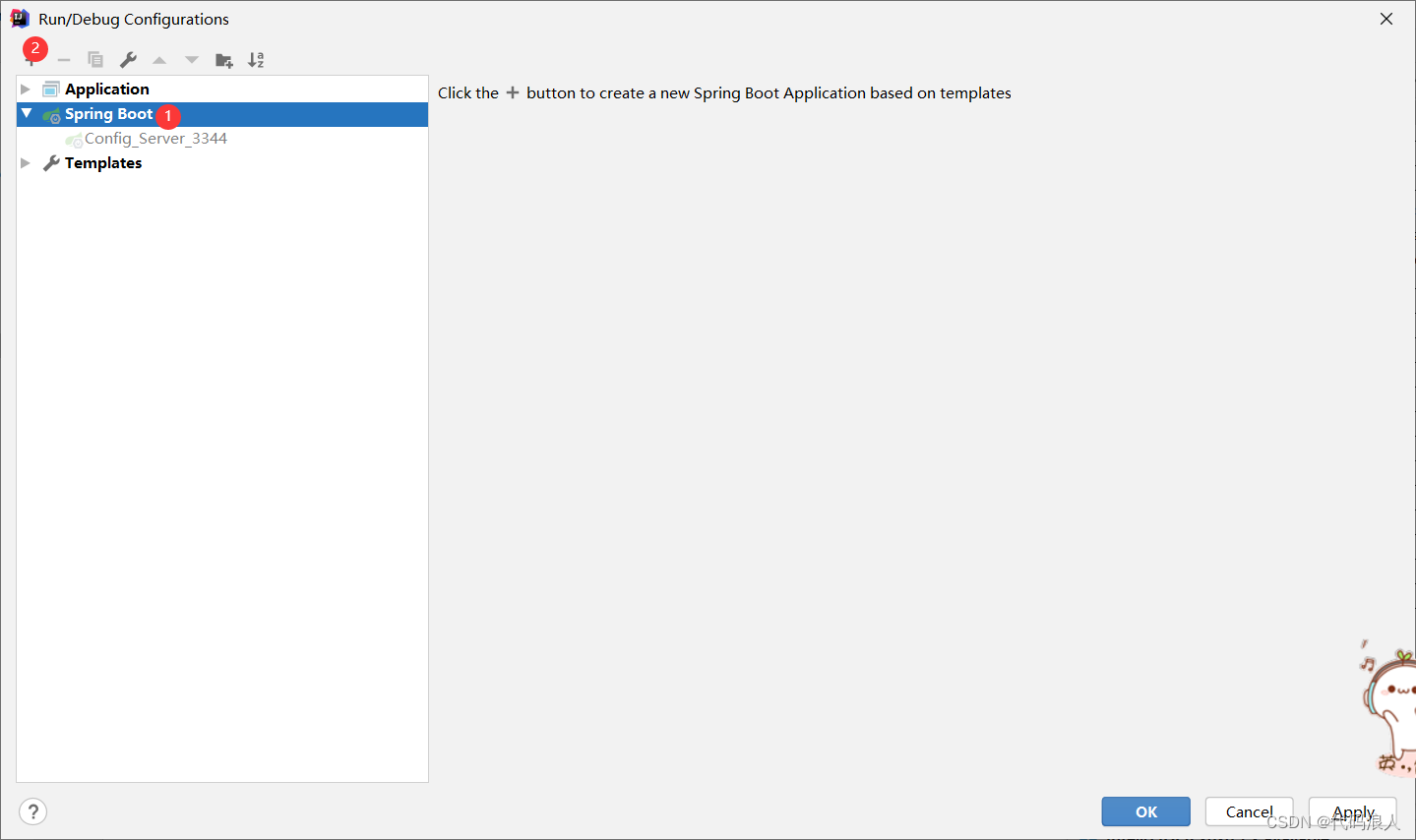The width and height of the screenshot is (1416, 840).
Task: Click the Application type icon in the tree
Action: (51, 90)
